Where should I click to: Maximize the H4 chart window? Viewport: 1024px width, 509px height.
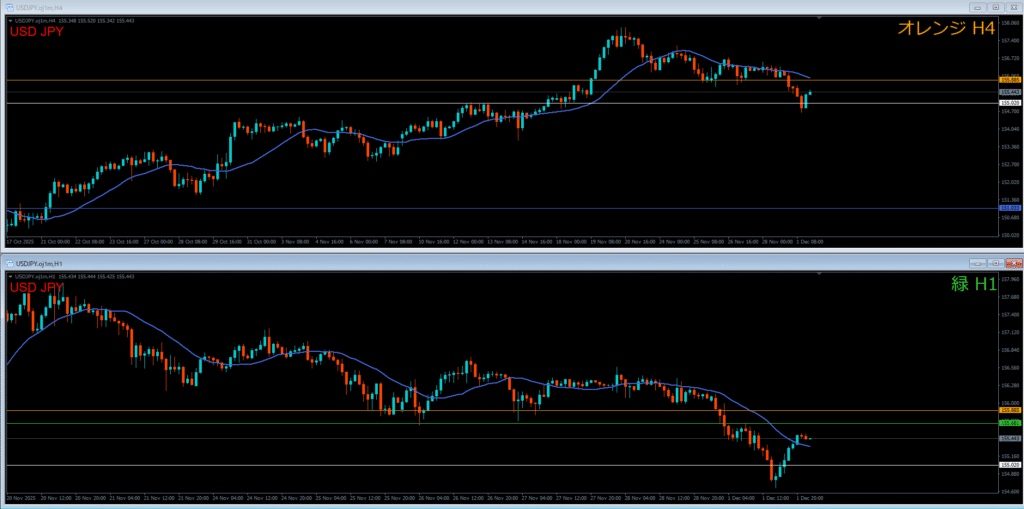click(995, 7)
